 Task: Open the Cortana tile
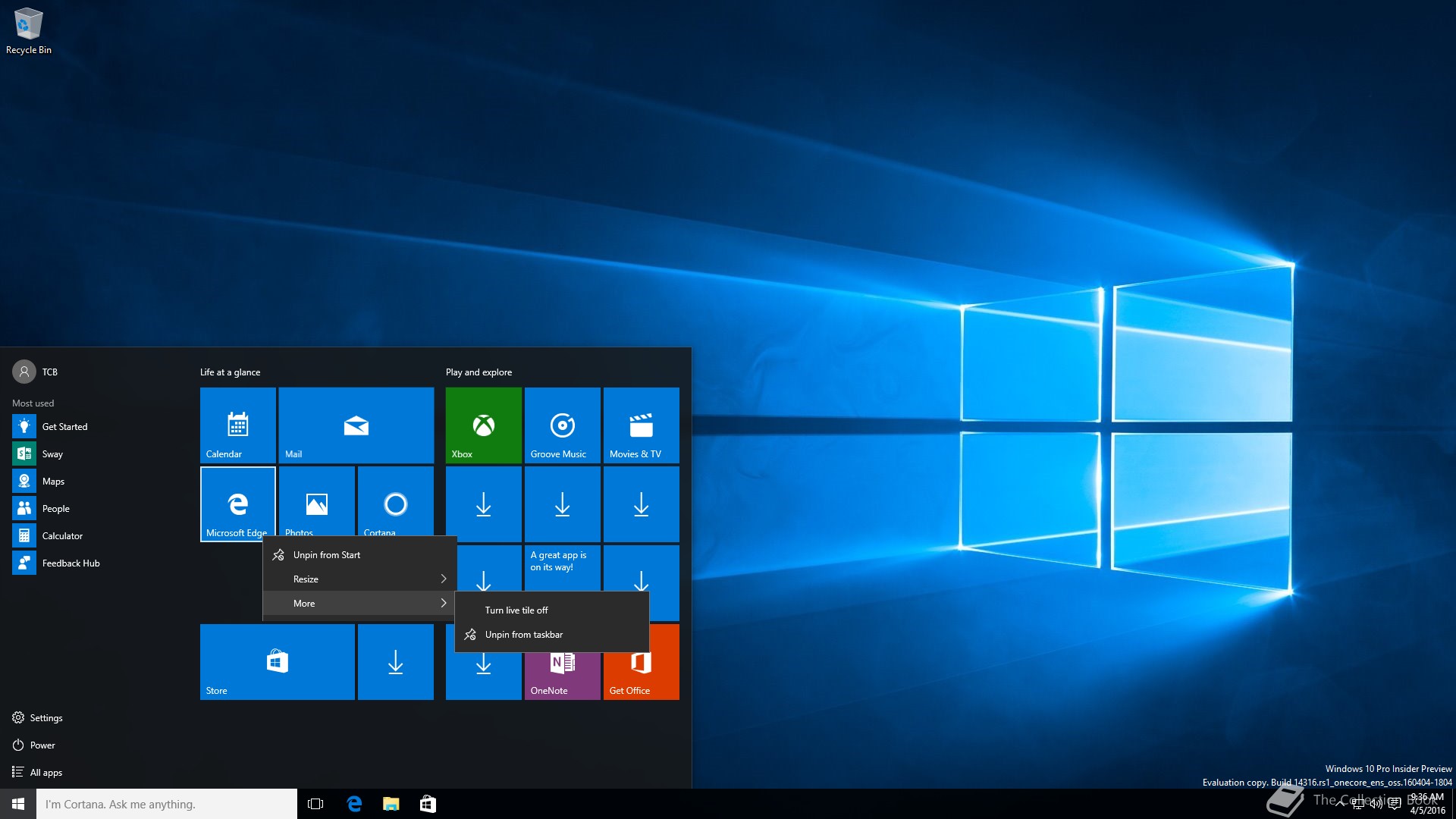coord(396,501)
